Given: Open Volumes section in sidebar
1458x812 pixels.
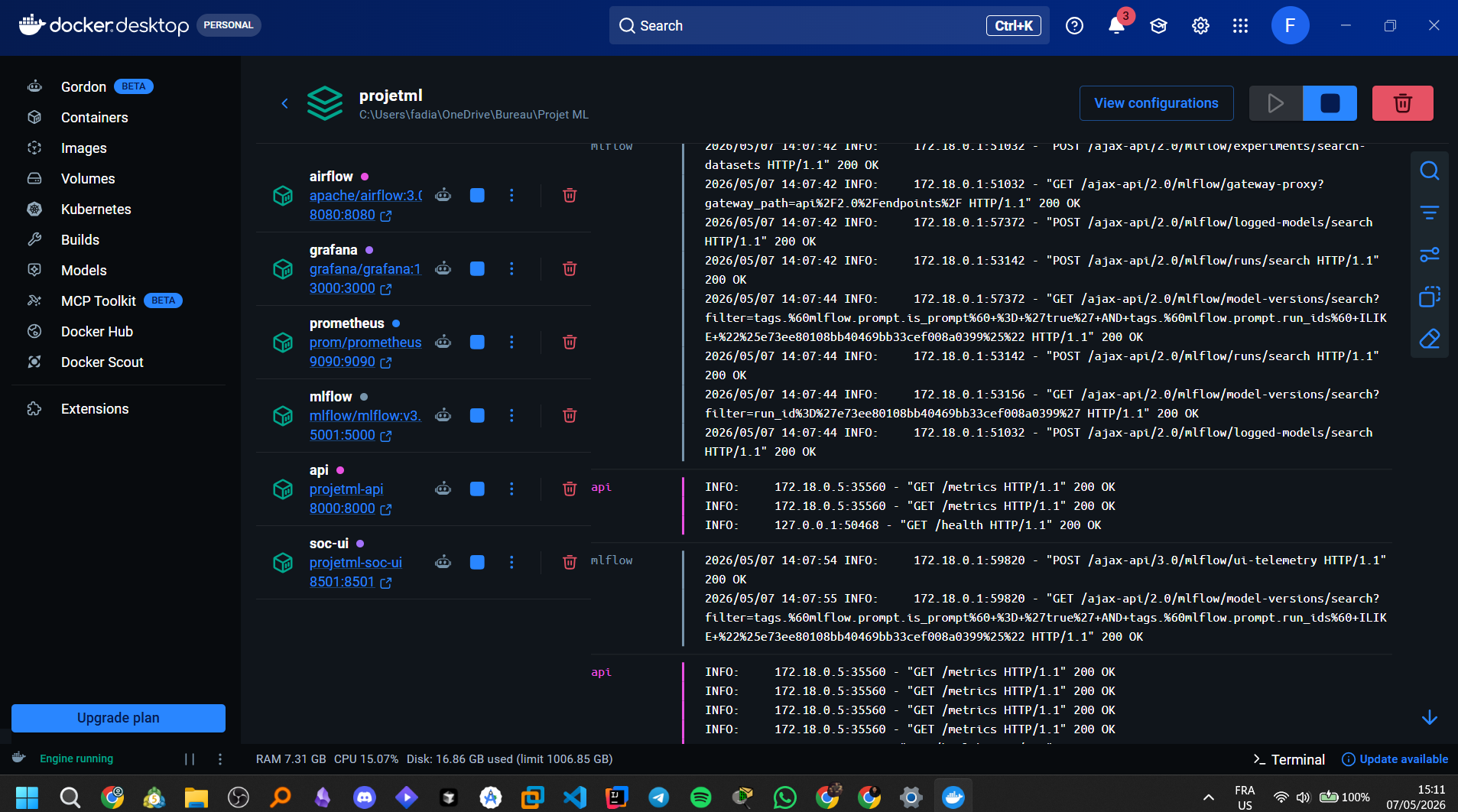Looking at the screenshot, I should (x=88, y=178).
